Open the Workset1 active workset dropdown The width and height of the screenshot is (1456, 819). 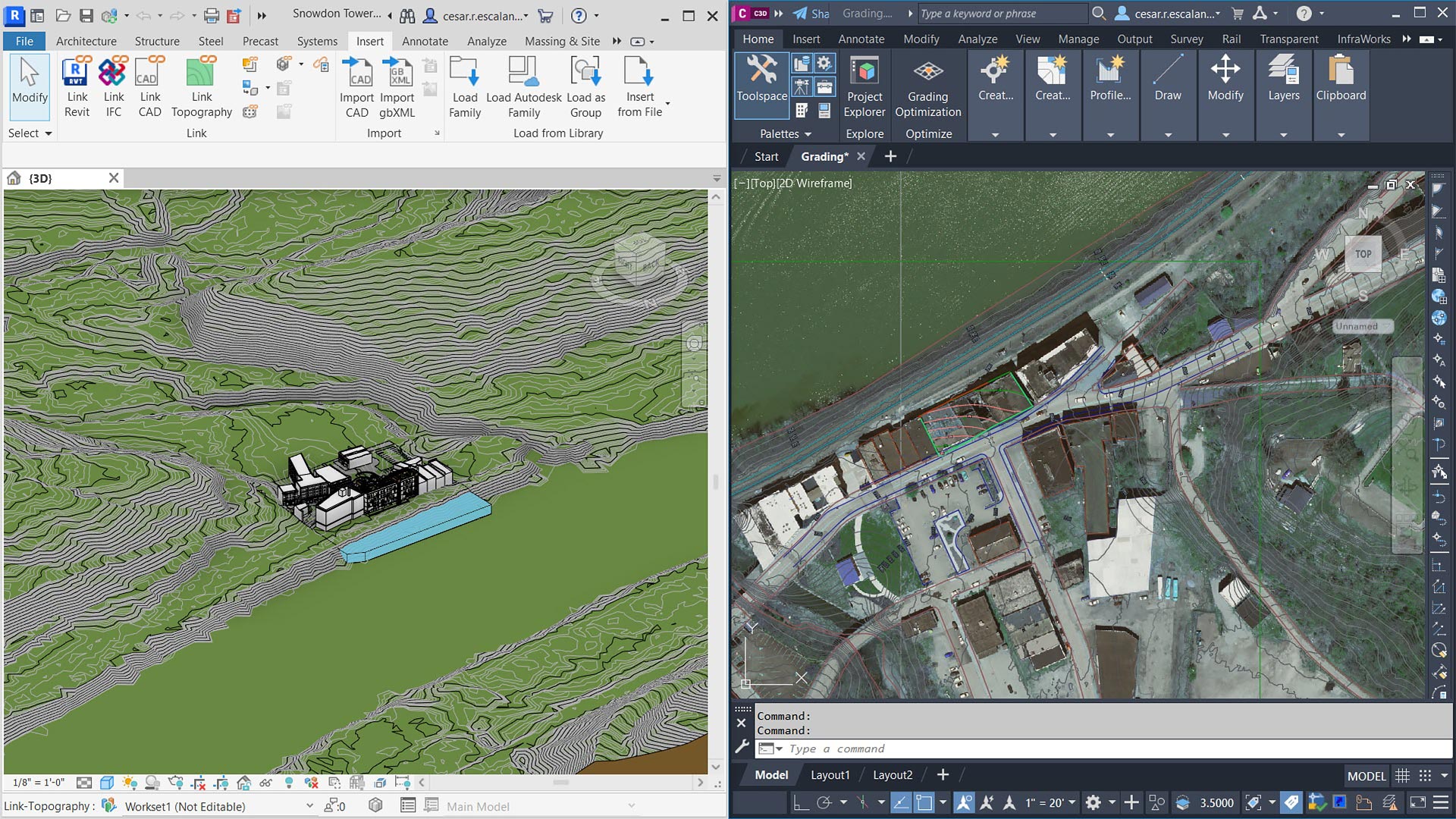pos(309,806)
